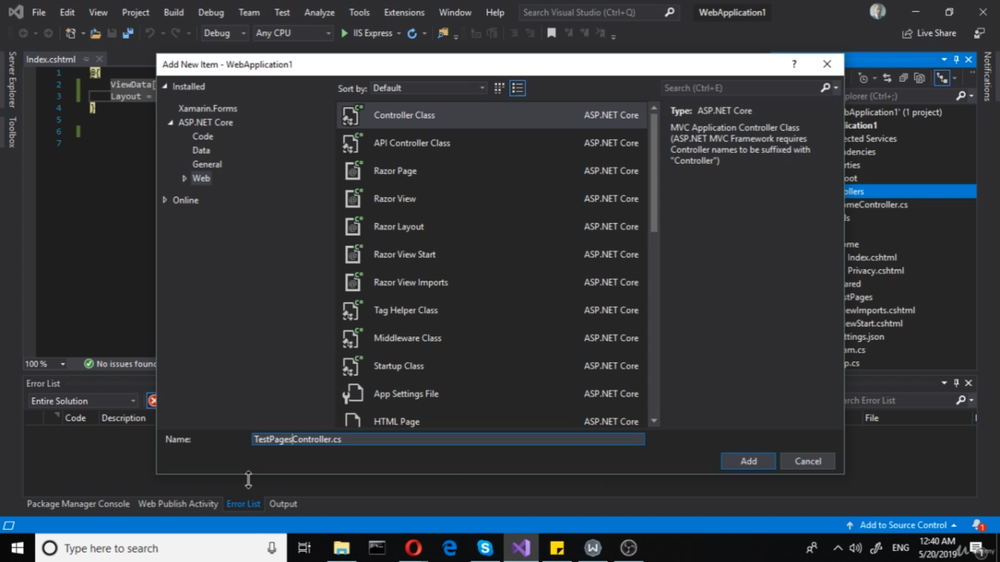The image size is (1000, 562).
Task: Open dialog help with question mark
Action: [x=794, y=64]
